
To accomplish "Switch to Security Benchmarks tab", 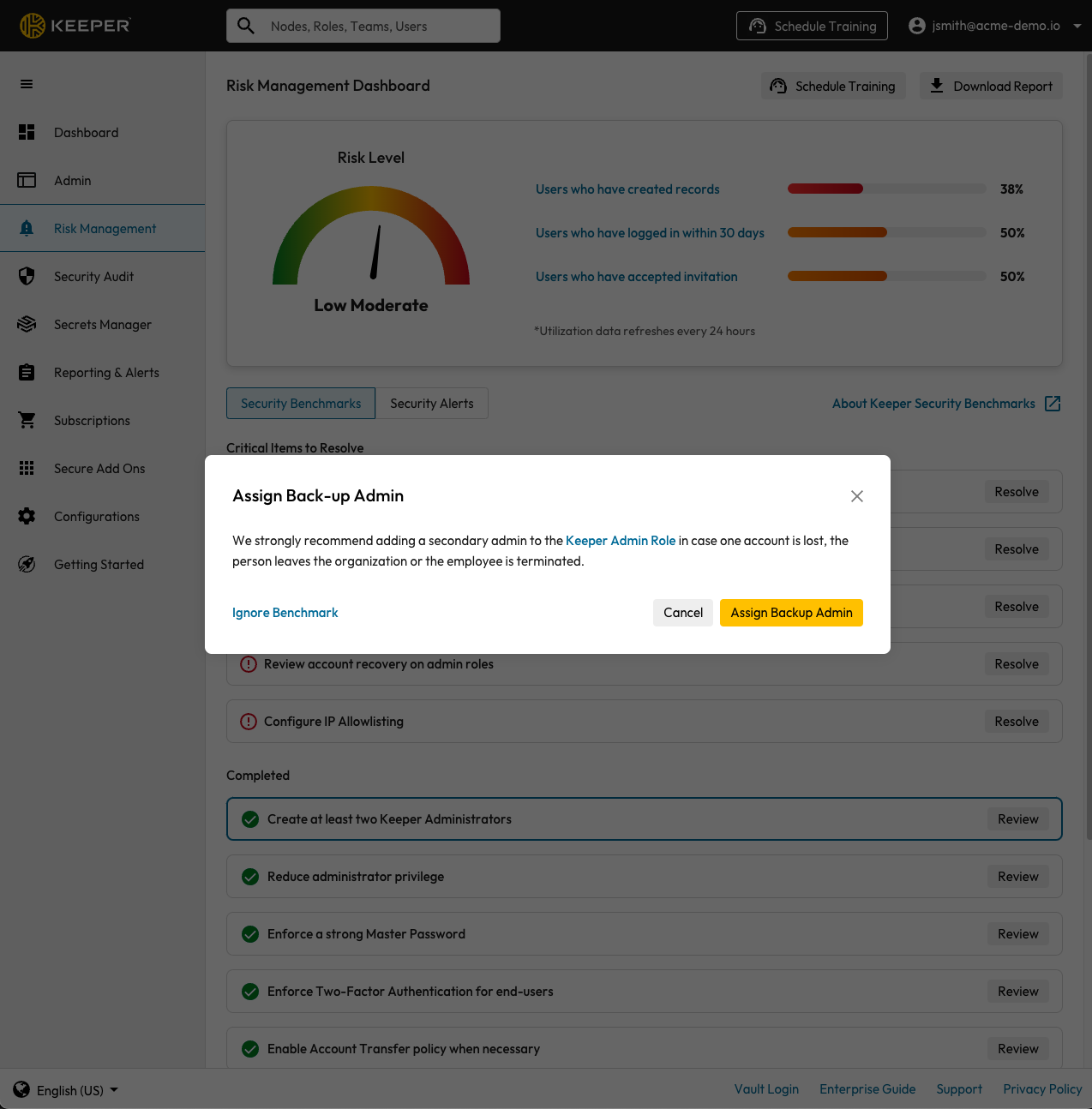I will tap(301, 404).
